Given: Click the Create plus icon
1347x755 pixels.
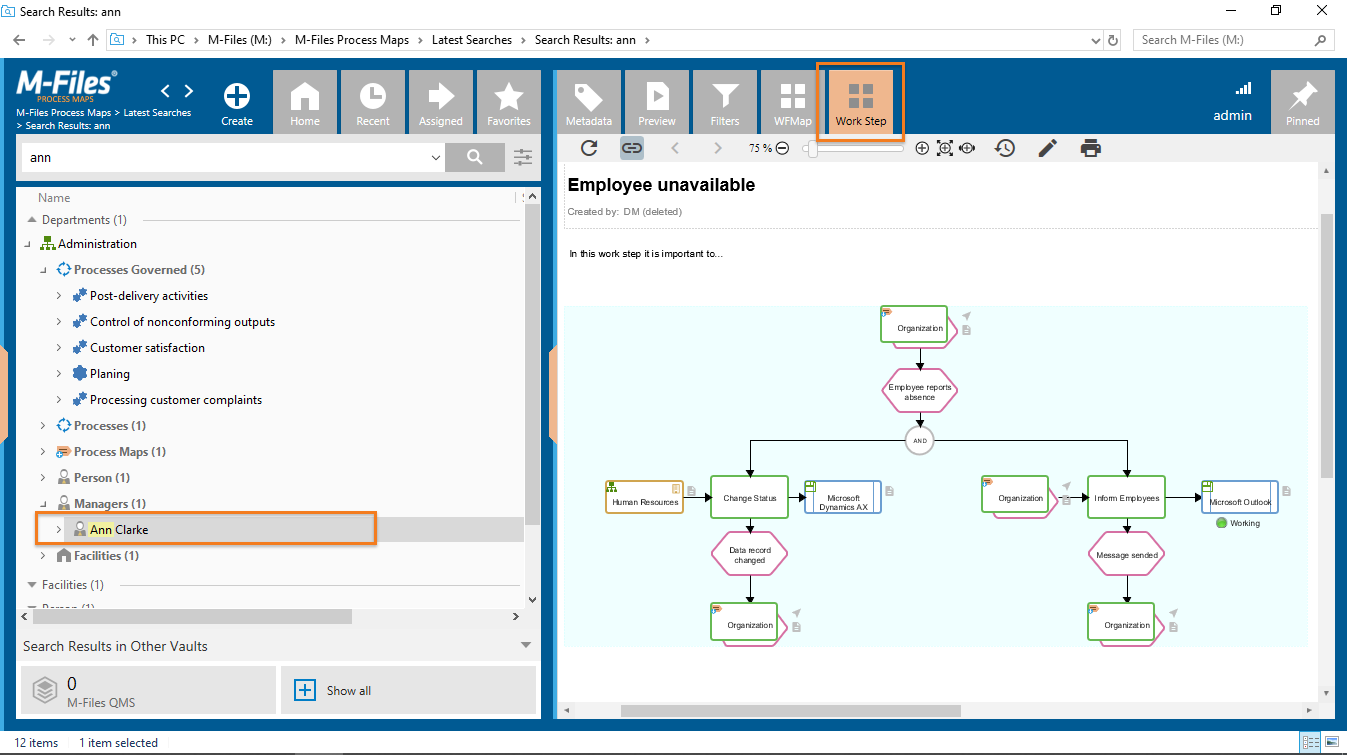Looking at the screenshot, I should click(x=237, y=97).
